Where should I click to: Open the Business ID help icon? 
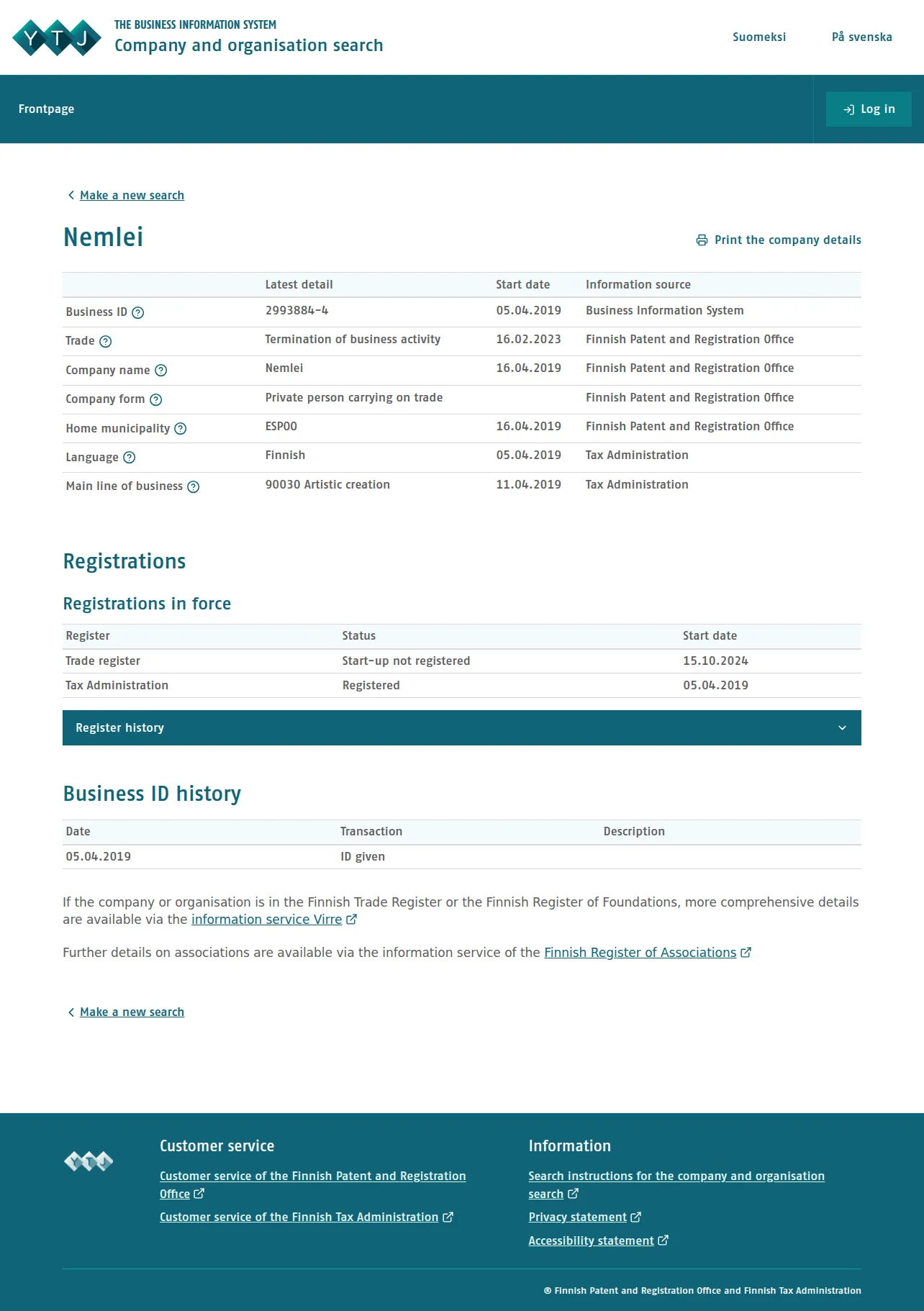tap(138, 312)
